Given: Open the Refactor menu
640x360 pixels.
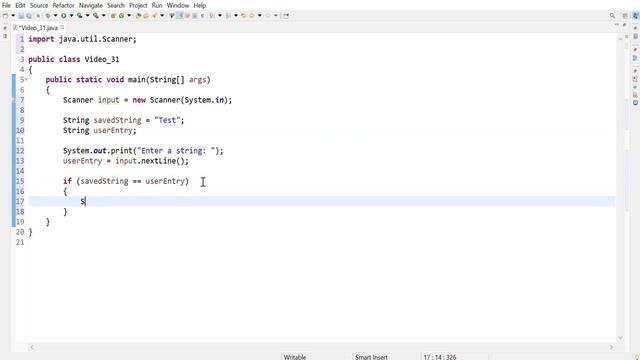Looking at the screenshot, I should pos(63,5).
